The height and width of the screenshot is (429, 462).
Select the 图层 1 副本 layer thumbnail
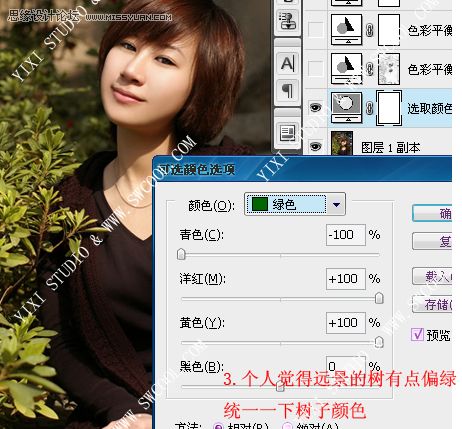point(342,143)
